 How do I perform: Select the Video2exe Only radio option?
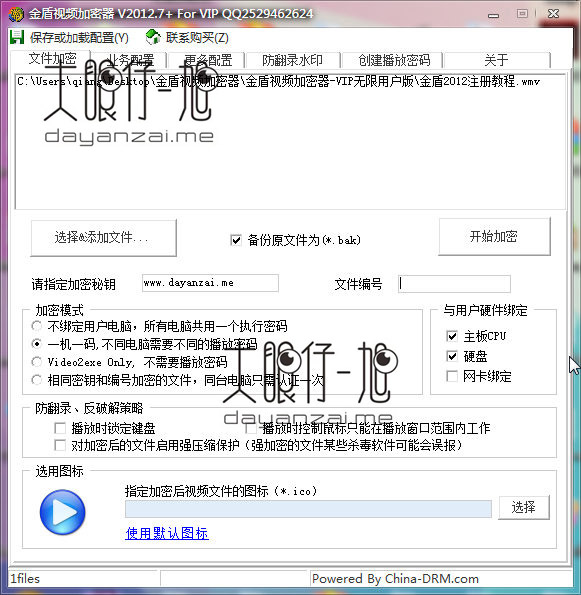pyautogui.click(x=36, y=362)
